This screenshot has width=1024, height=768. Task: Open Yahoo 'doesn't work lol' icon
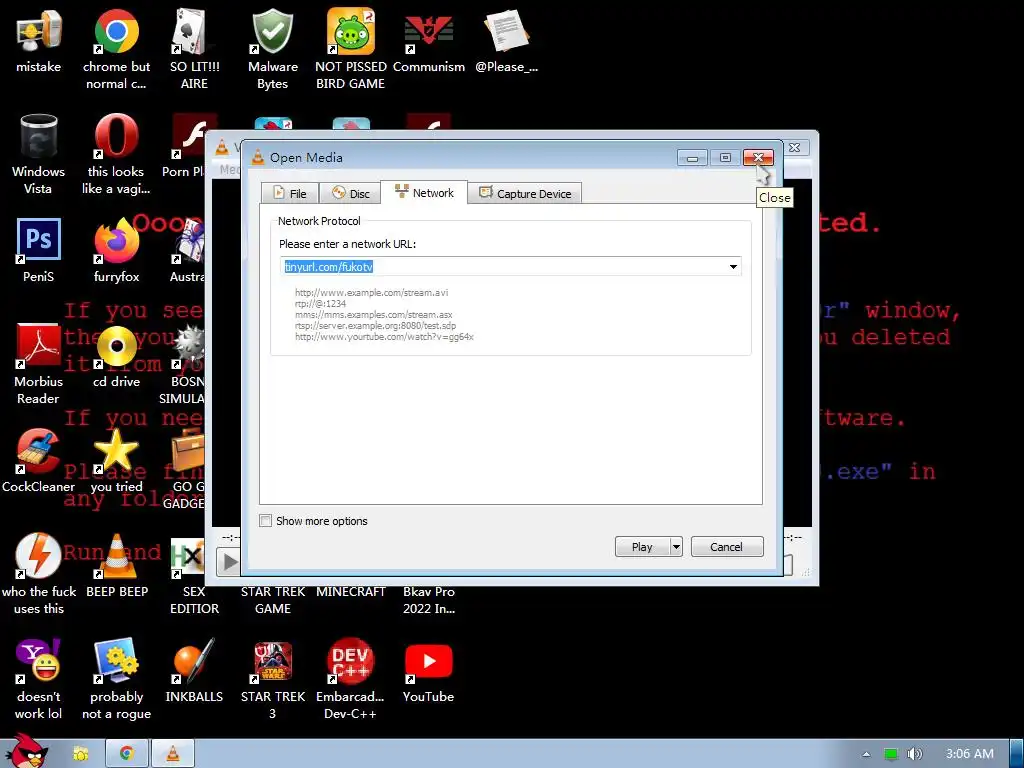(x=38, y=679)
